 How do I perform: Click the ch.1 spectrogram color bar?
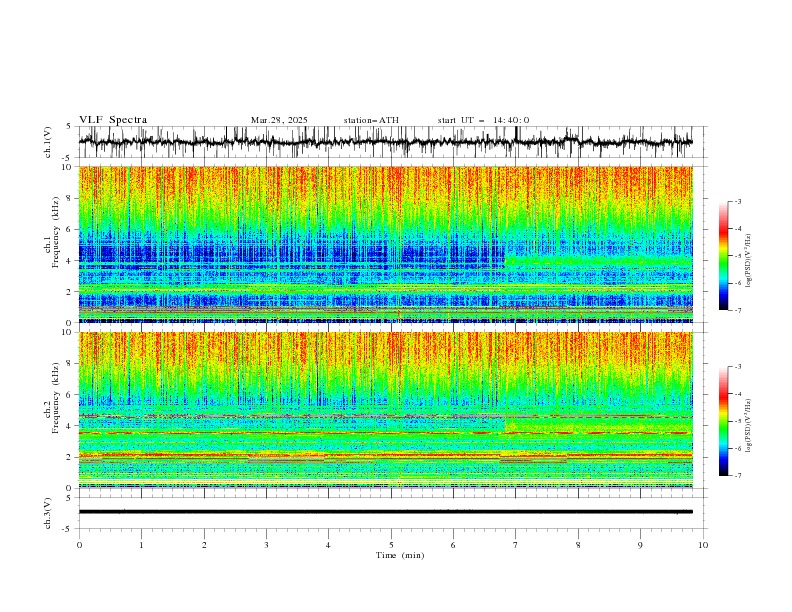coord(723,256)
